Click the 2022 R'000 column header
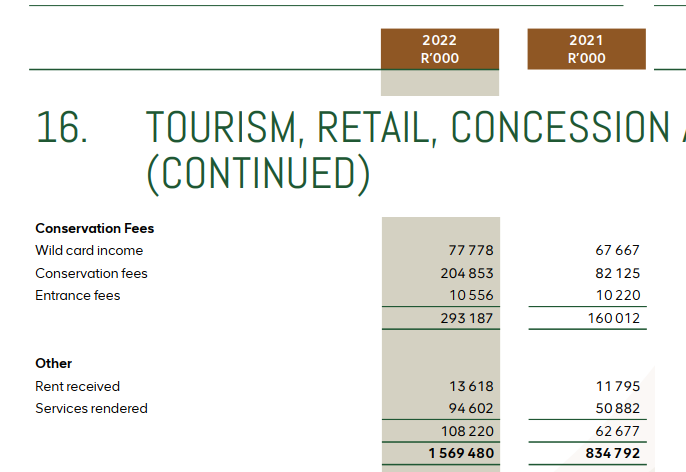This screenshot has width=686, height=472. point(440,48)
